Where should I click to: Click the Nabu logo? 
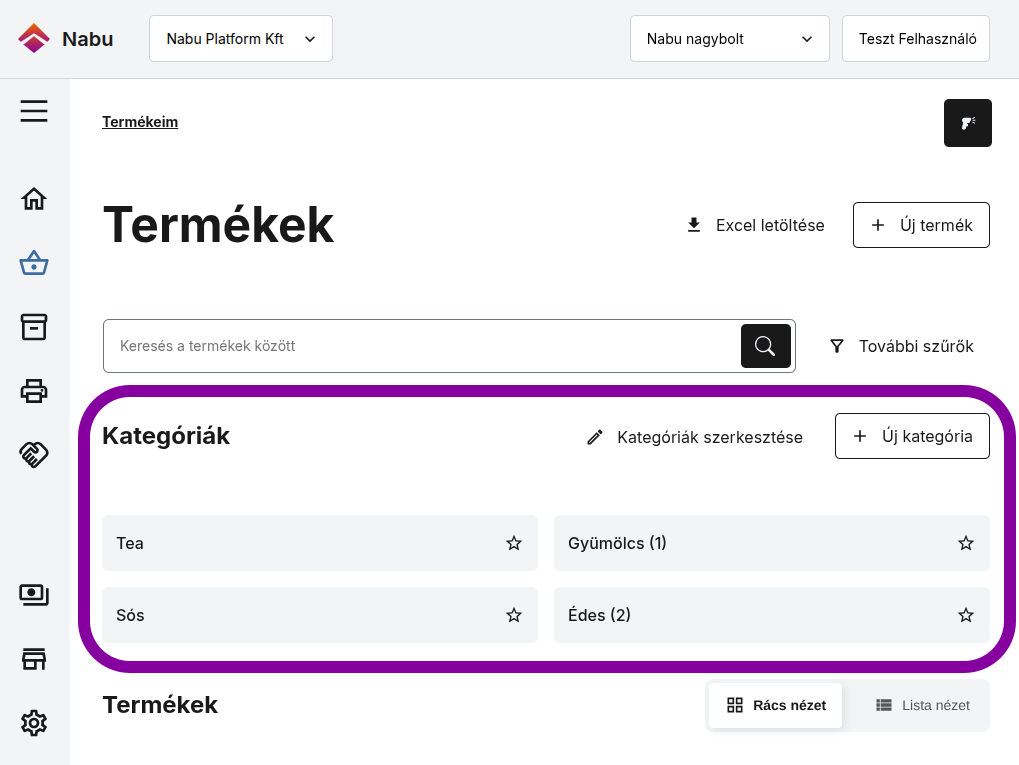[66, 39]
